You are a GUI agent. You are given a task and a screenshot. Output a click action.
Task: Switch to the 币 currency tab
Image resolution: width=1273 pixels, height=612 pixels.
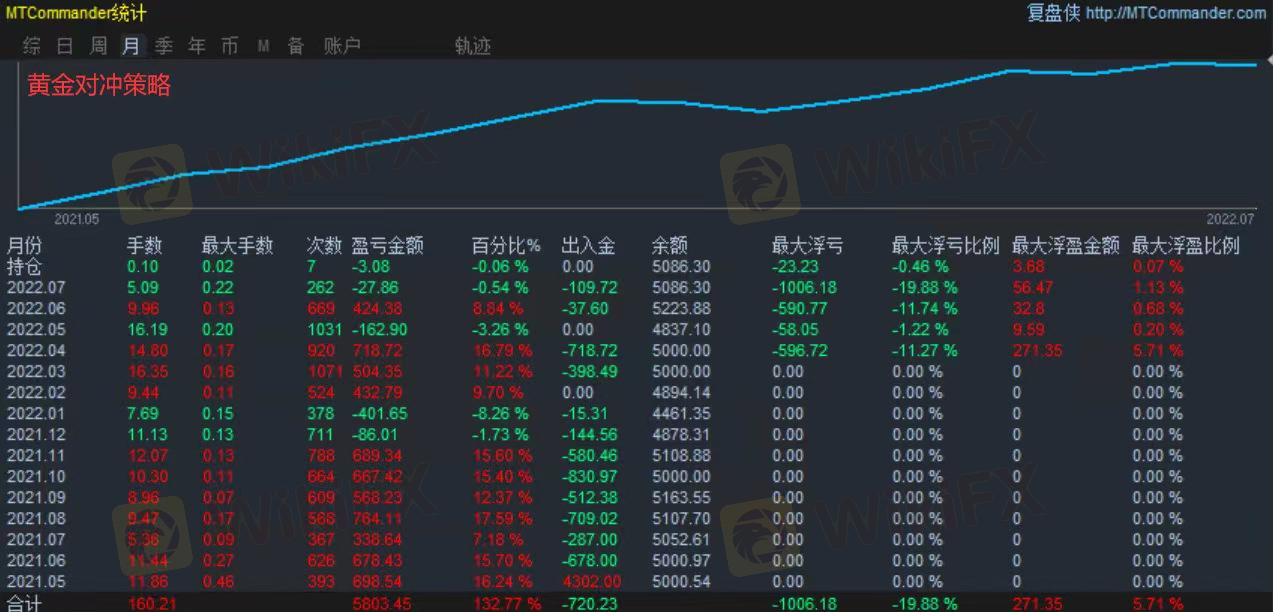pos(230,46)
